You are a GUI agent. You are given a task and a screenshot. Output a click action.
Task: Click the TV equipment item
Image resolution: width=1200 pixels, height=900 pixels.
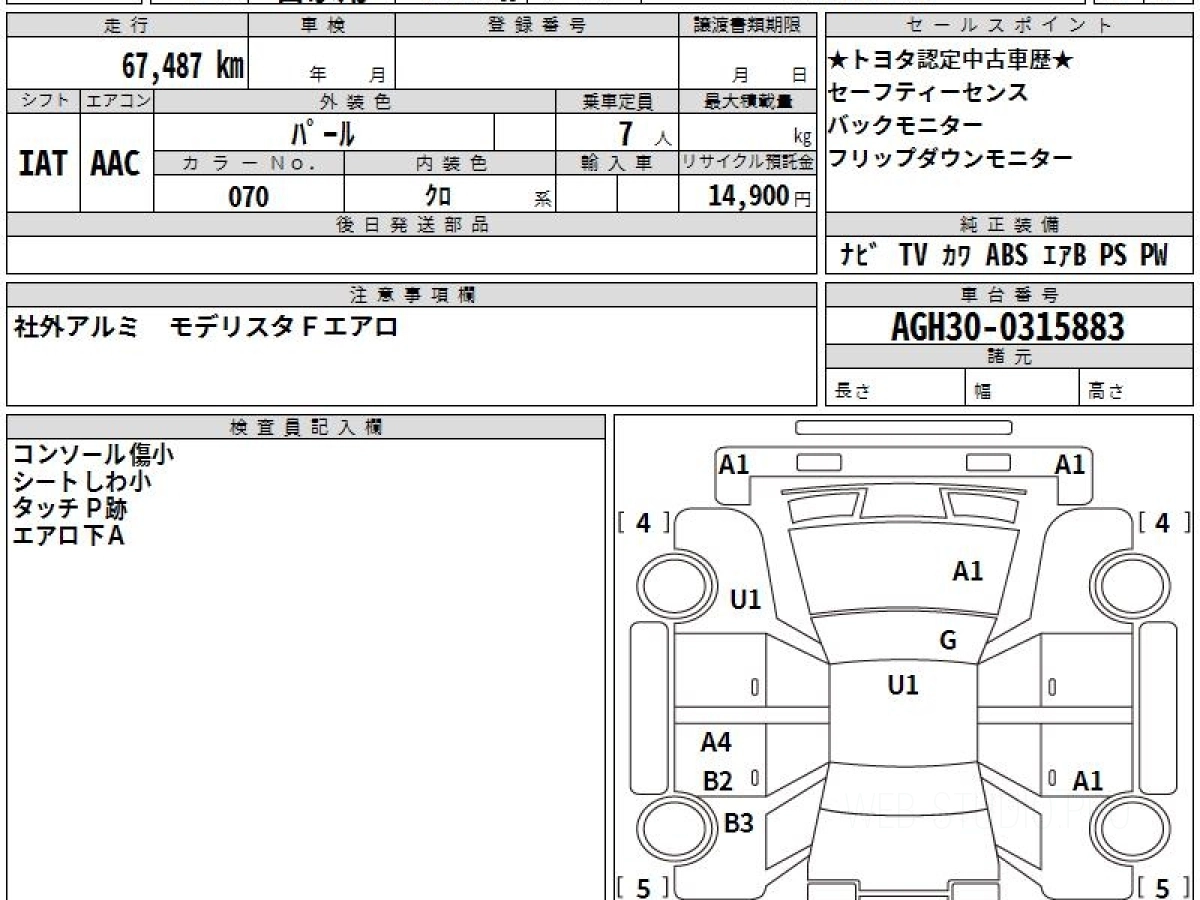coord(913,255)
